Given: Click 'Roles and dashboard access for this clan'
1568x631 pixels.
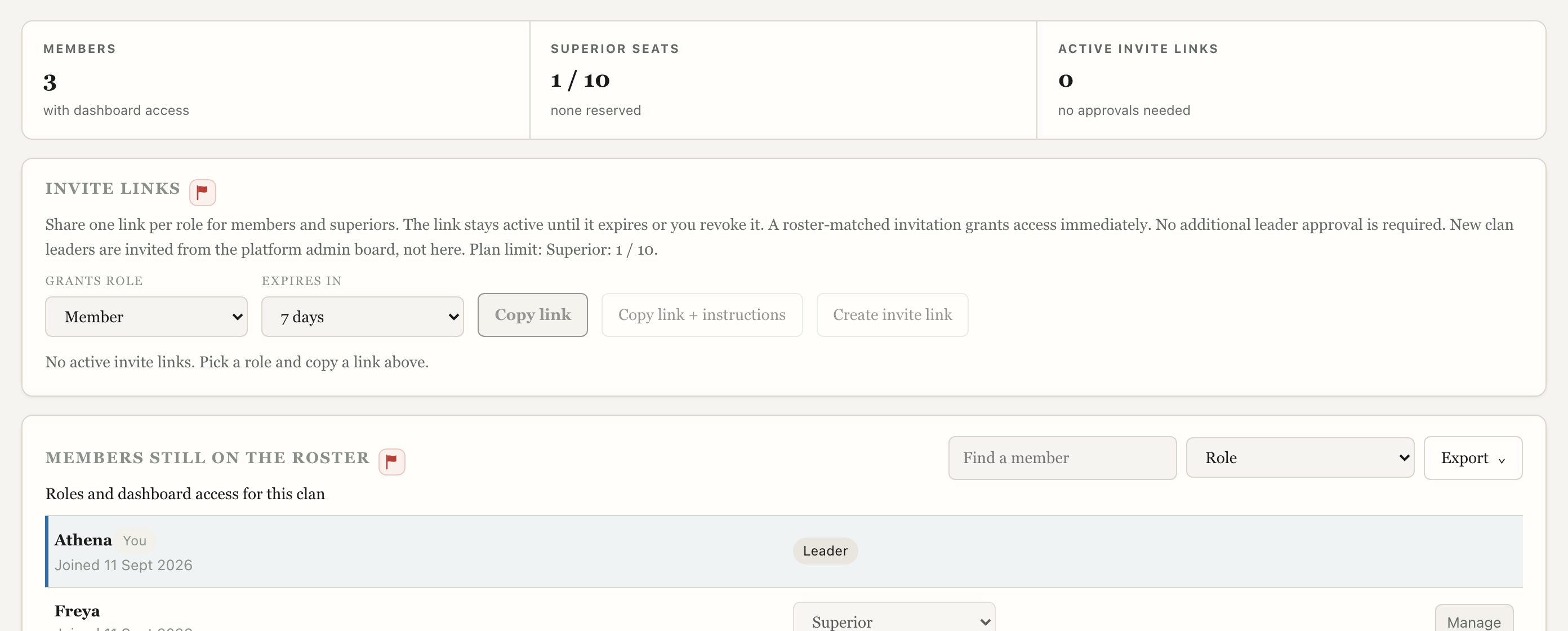Looking at the screenshot, I should (x=185, y=494).
